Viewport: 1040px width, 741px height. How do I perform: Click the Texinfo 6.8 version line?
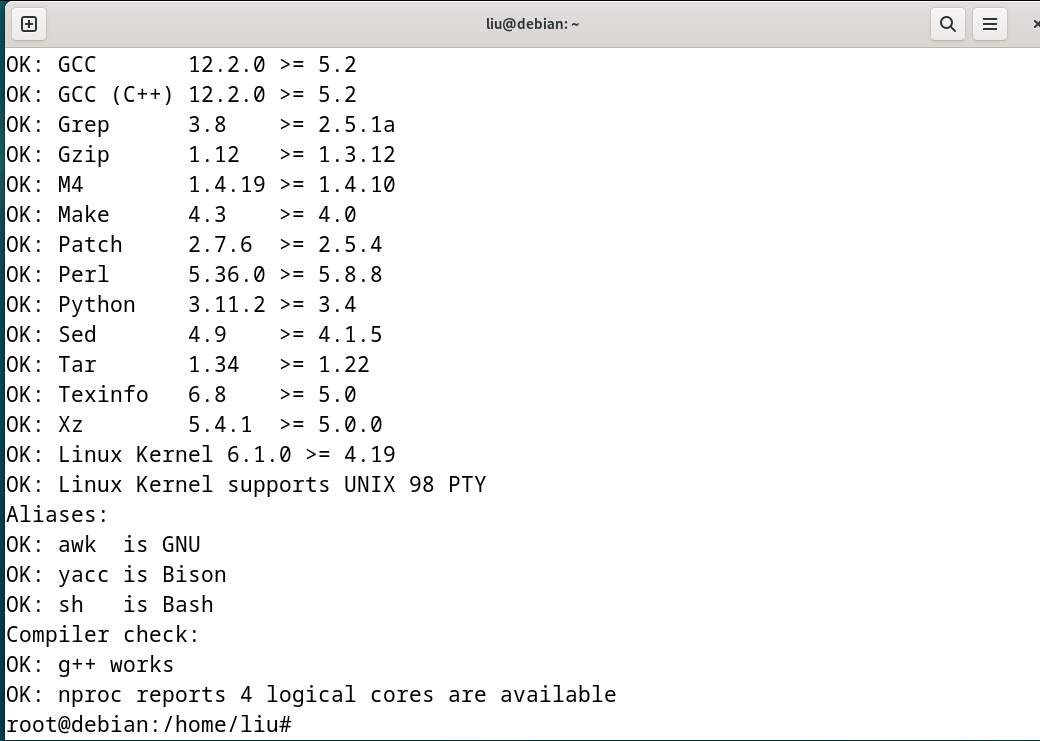pos(181,394)
